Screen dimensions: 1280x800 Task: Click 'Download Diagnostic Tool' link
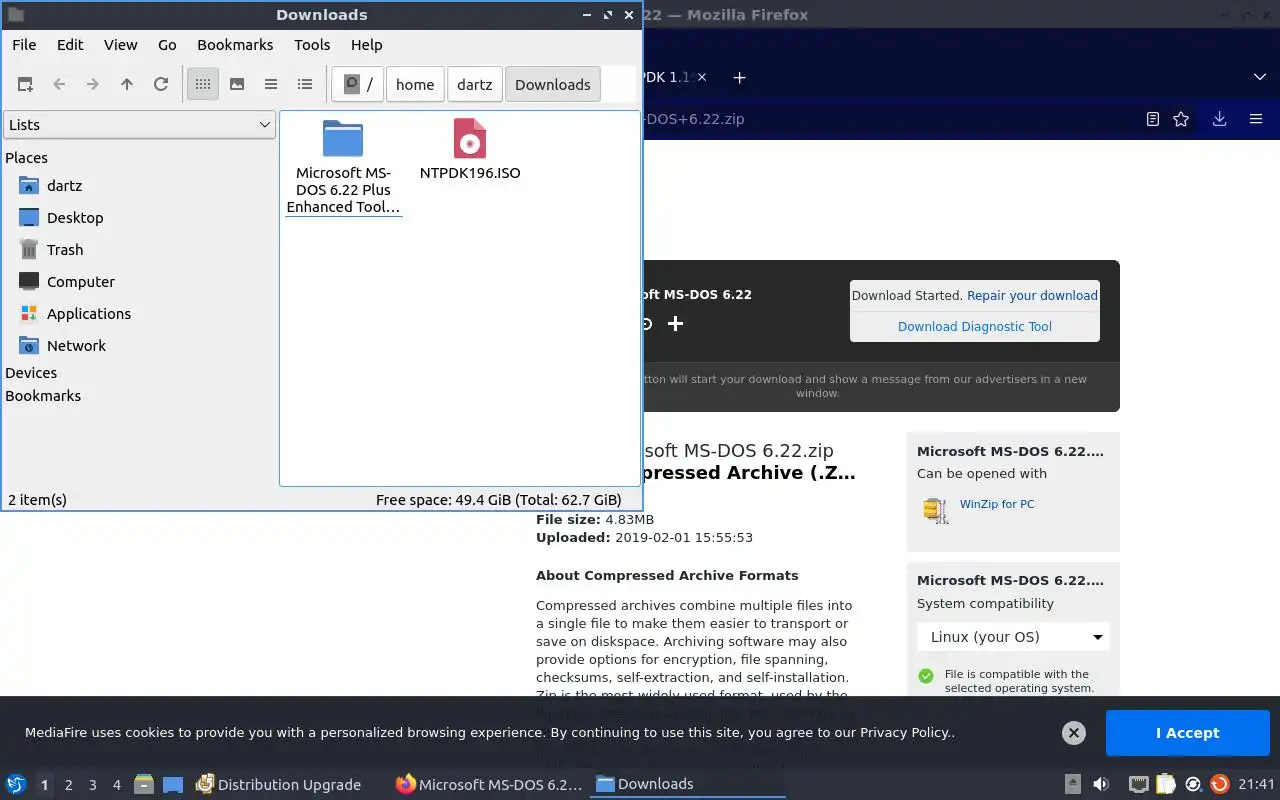tap(975, 327)
